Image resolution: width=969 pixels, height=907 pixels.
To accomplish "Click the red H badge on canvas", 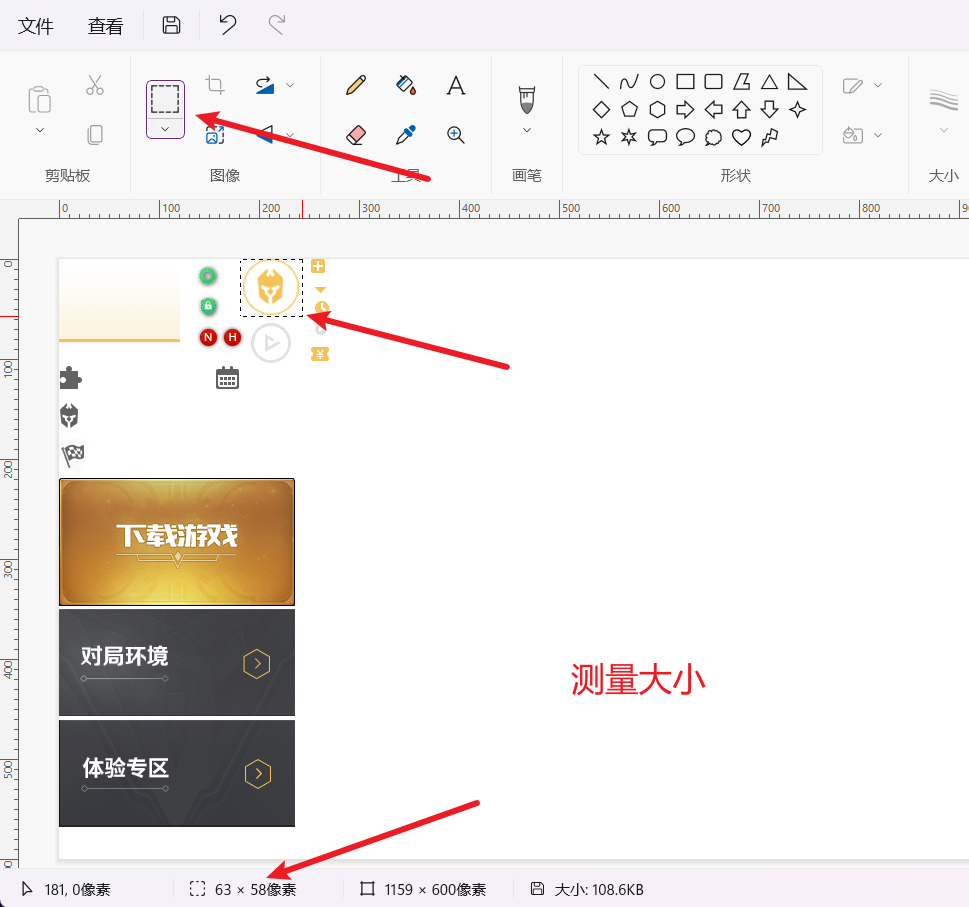I will point(232,337).
